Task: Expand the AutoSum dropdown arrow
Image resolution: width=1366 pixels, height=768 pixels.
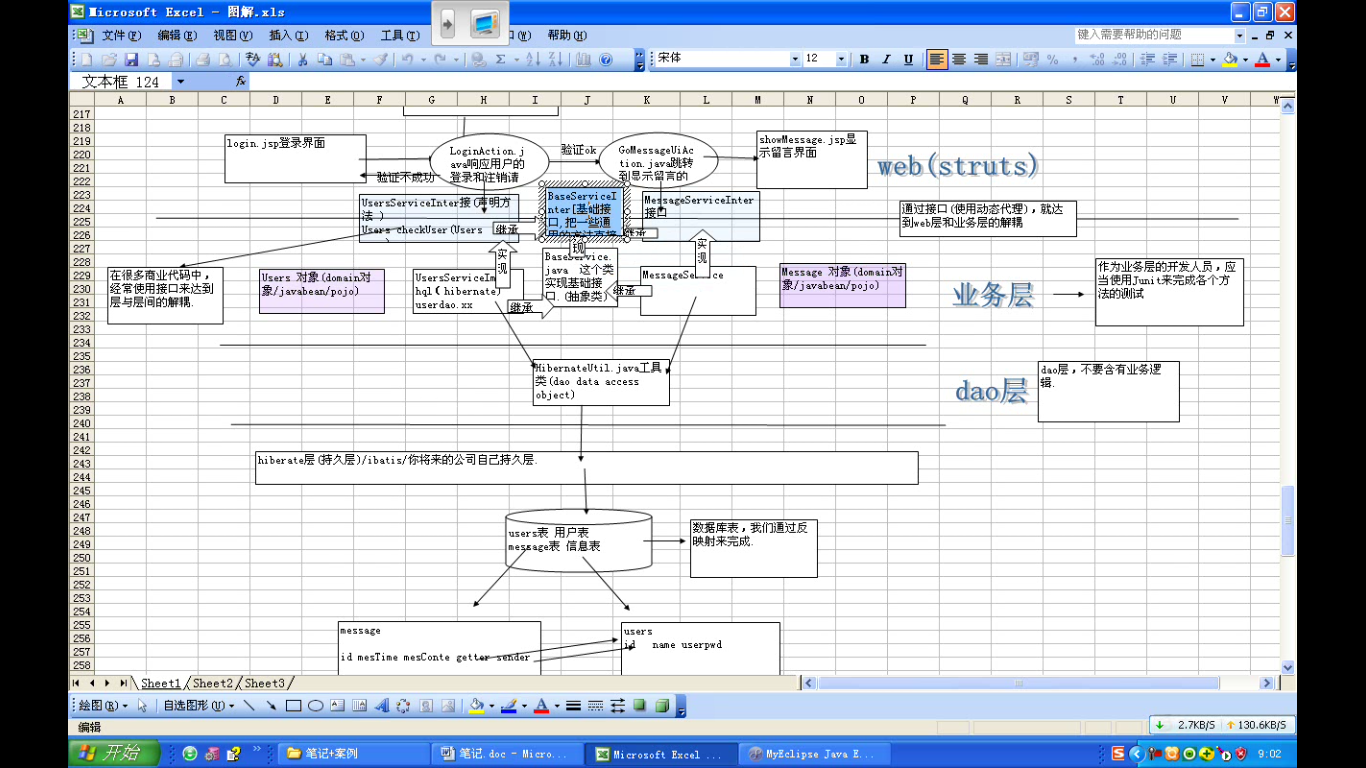Action: click(x=516, y=59)
